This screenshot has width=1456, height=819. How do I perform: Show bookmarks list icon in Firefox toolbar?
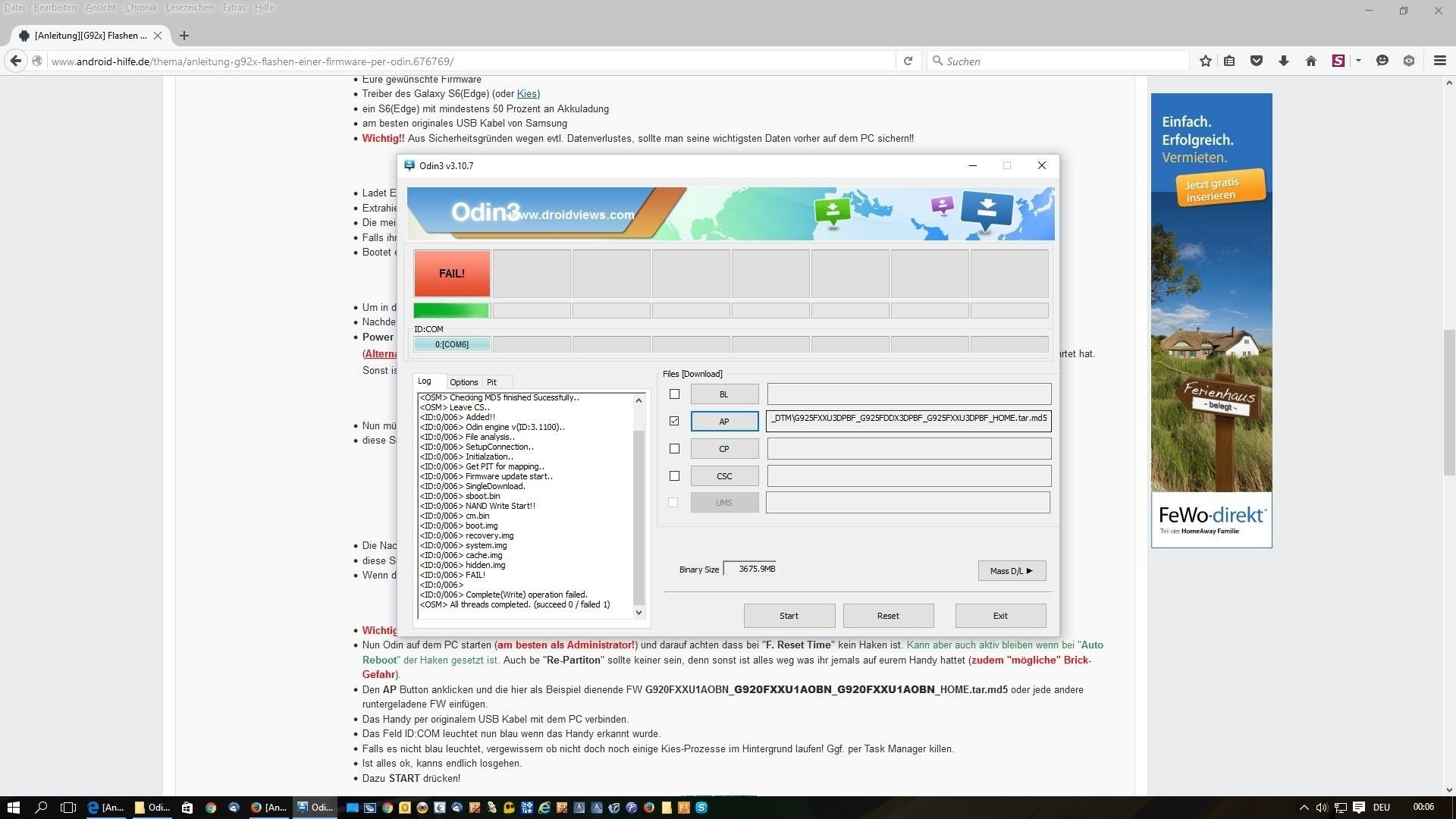1229,61
